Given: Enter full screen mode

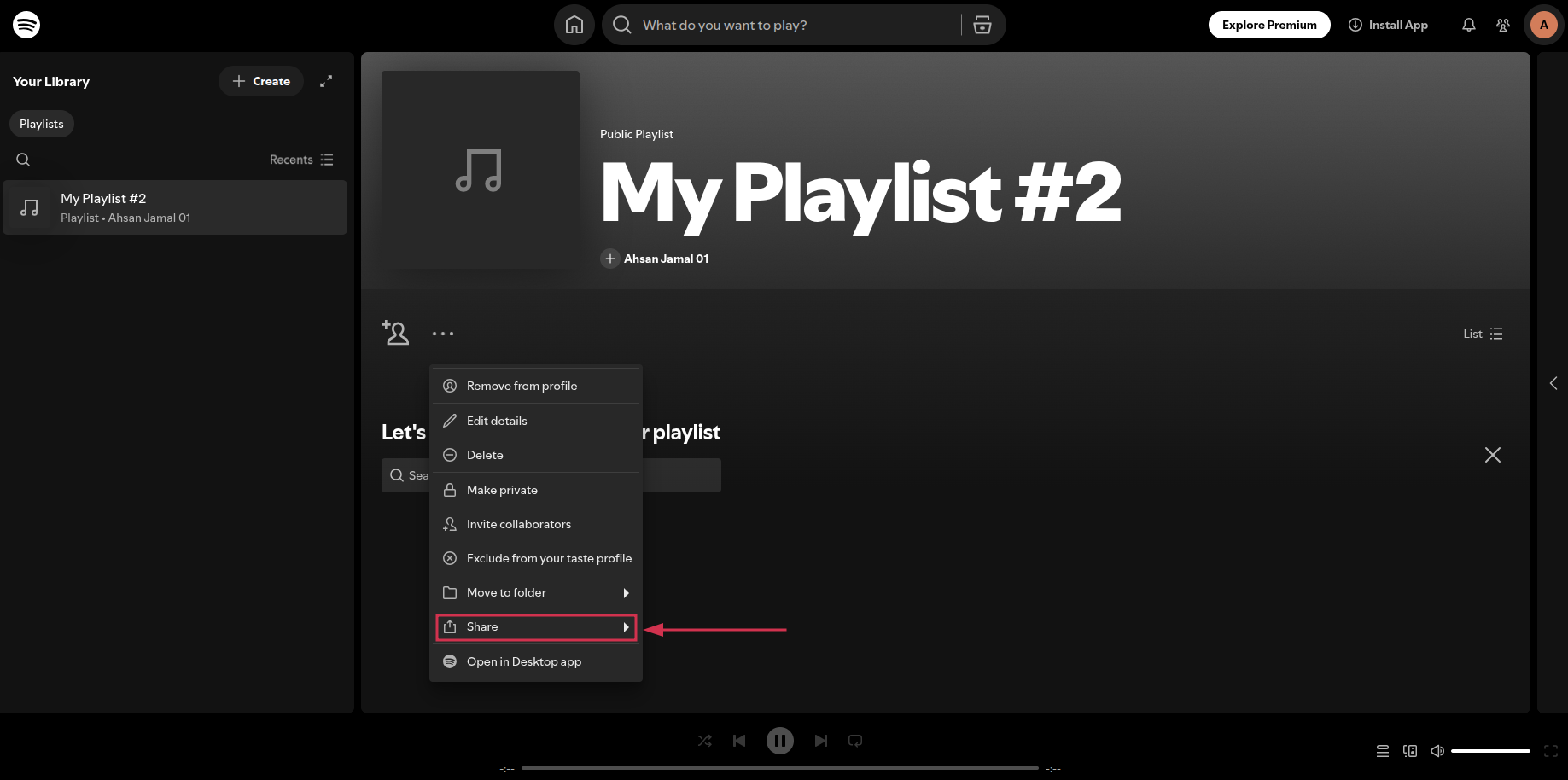Looking at the screenshot, I should (x=1551, y=751).
